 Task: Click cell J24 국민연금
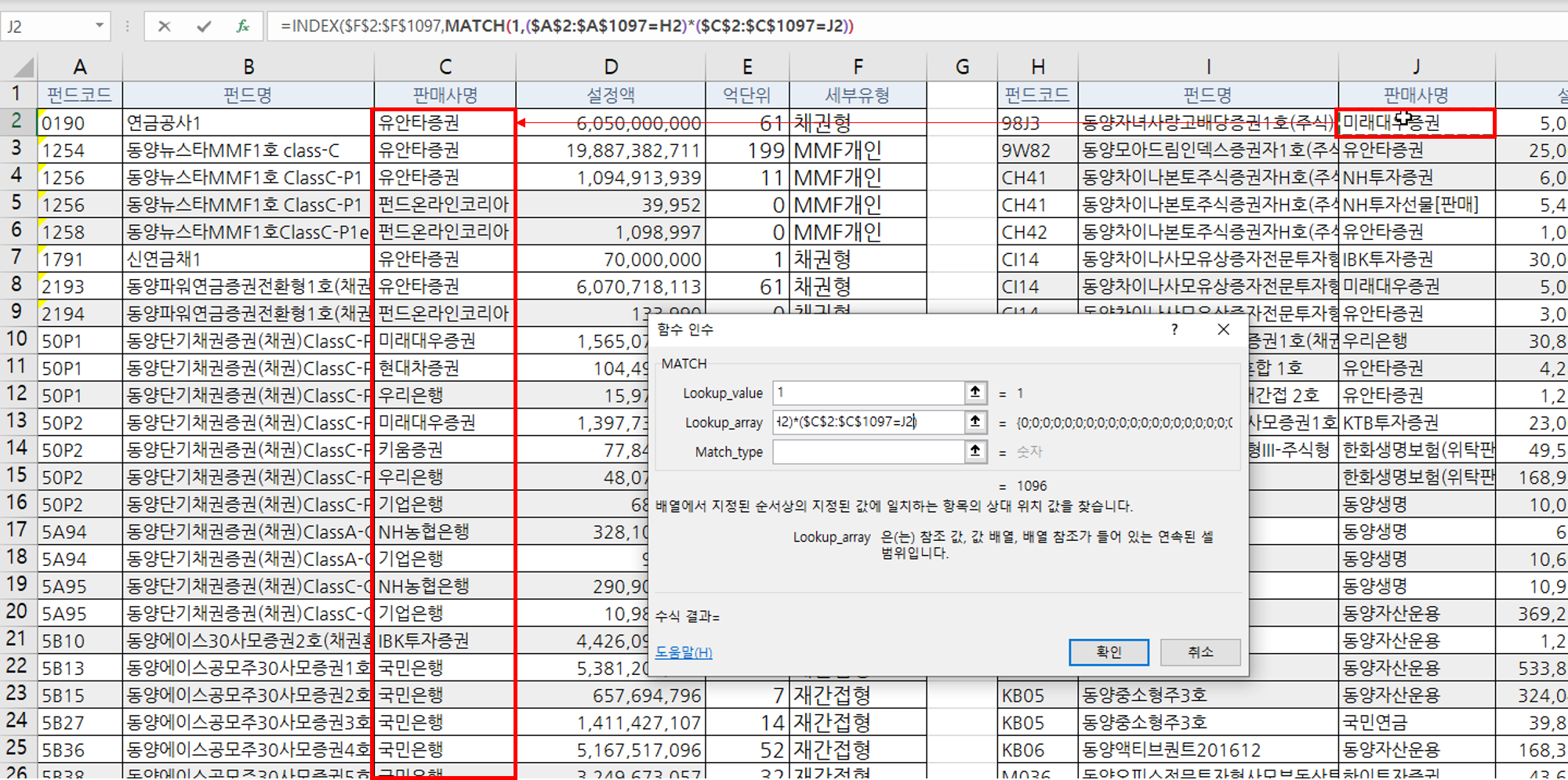[1417, 722]
